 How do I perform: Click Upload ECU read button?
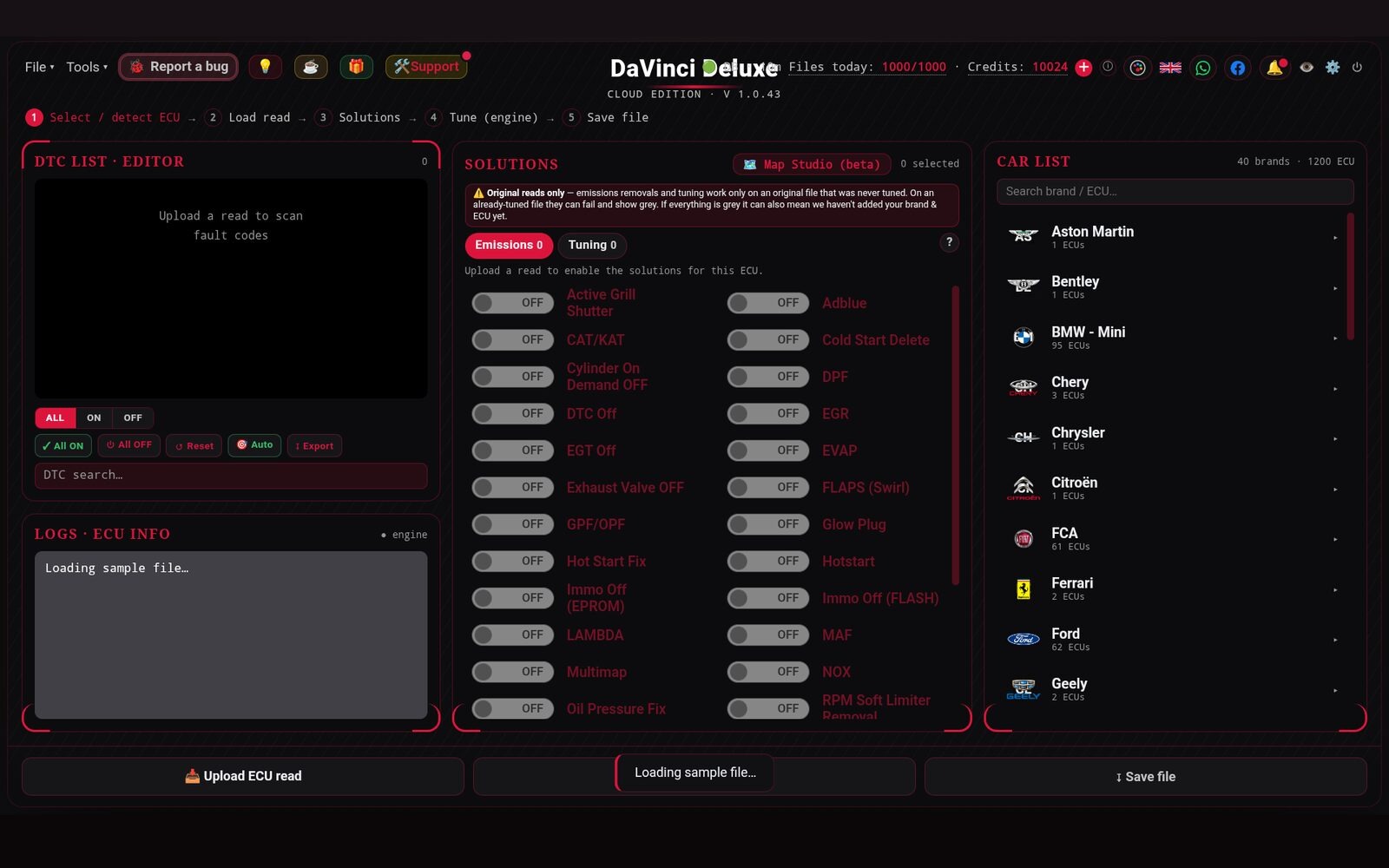[243, 776]
